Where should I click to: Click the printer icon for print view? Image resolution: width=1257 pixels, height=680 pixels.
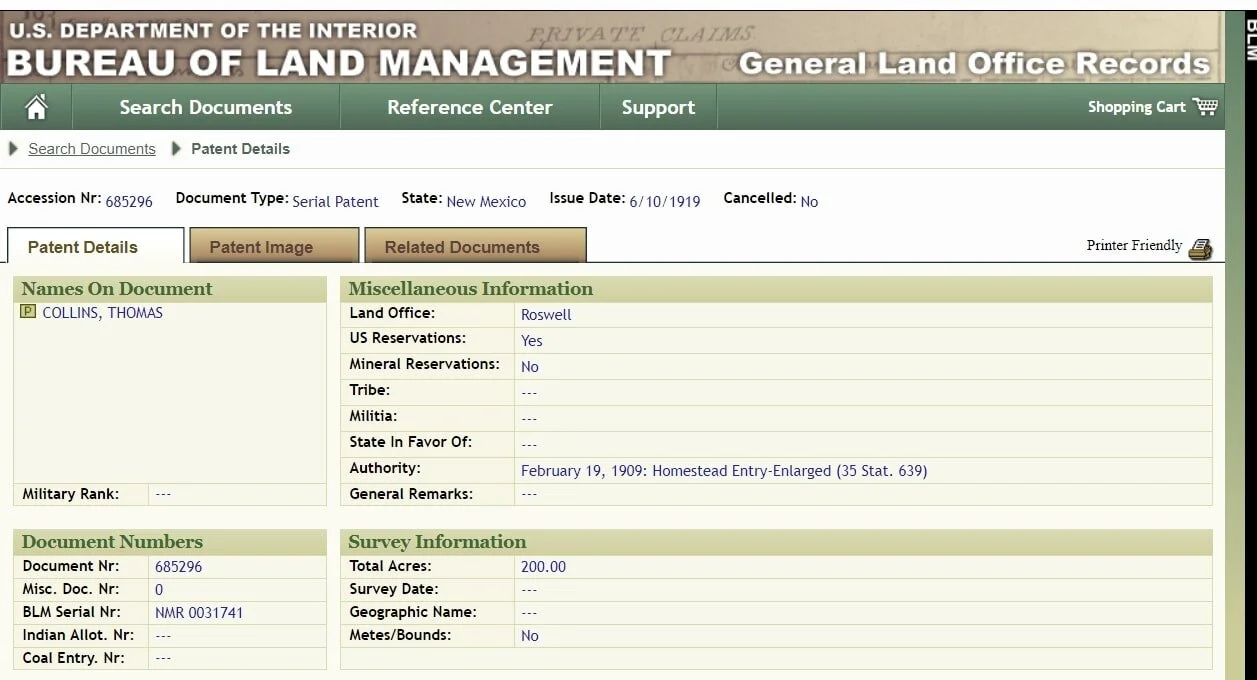click(x=1200, y=249)
